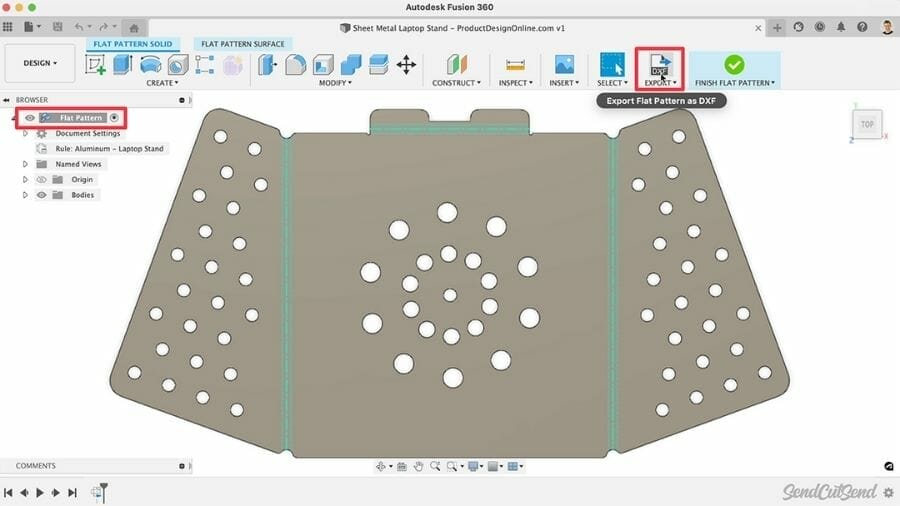Click the Redo arrow icon

(x=103, y=26)
